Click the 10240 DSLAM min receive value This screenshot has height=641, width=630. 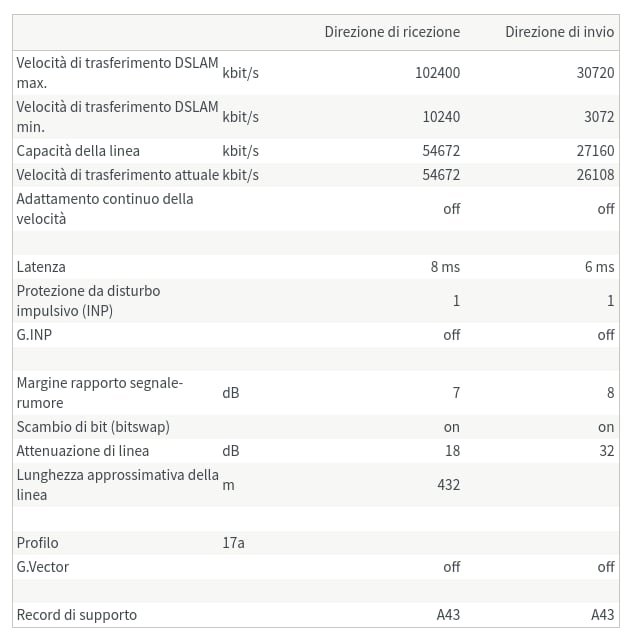441,117
